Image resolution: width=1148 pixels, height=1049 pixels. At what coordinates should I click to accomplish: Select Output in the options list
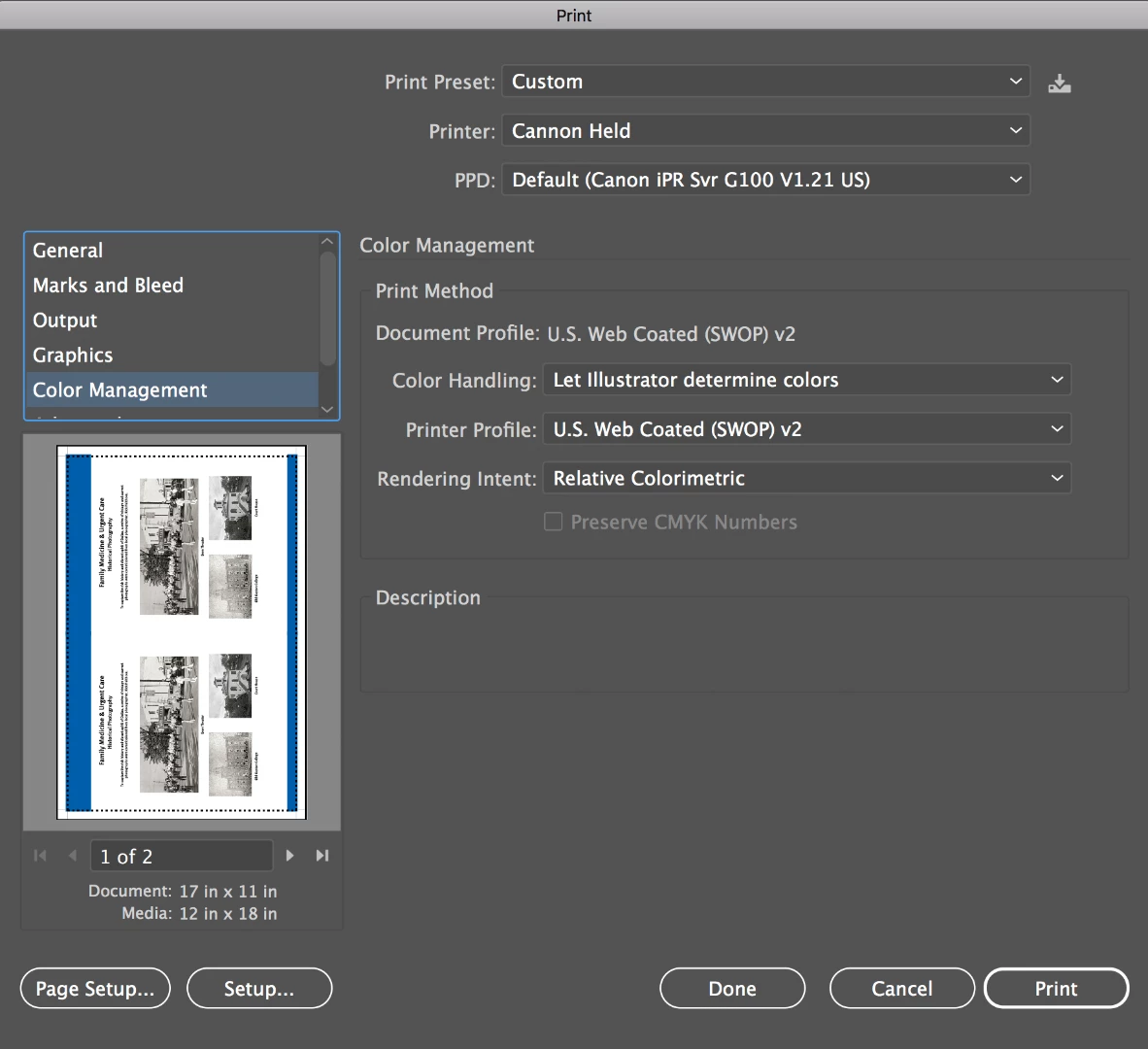(x=172, y=320)
